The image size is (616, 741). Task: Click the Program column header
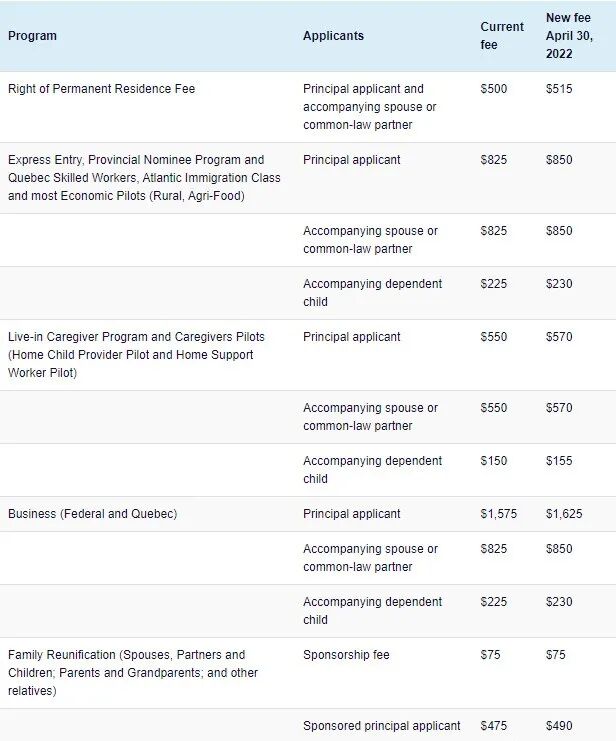[32, 36]
